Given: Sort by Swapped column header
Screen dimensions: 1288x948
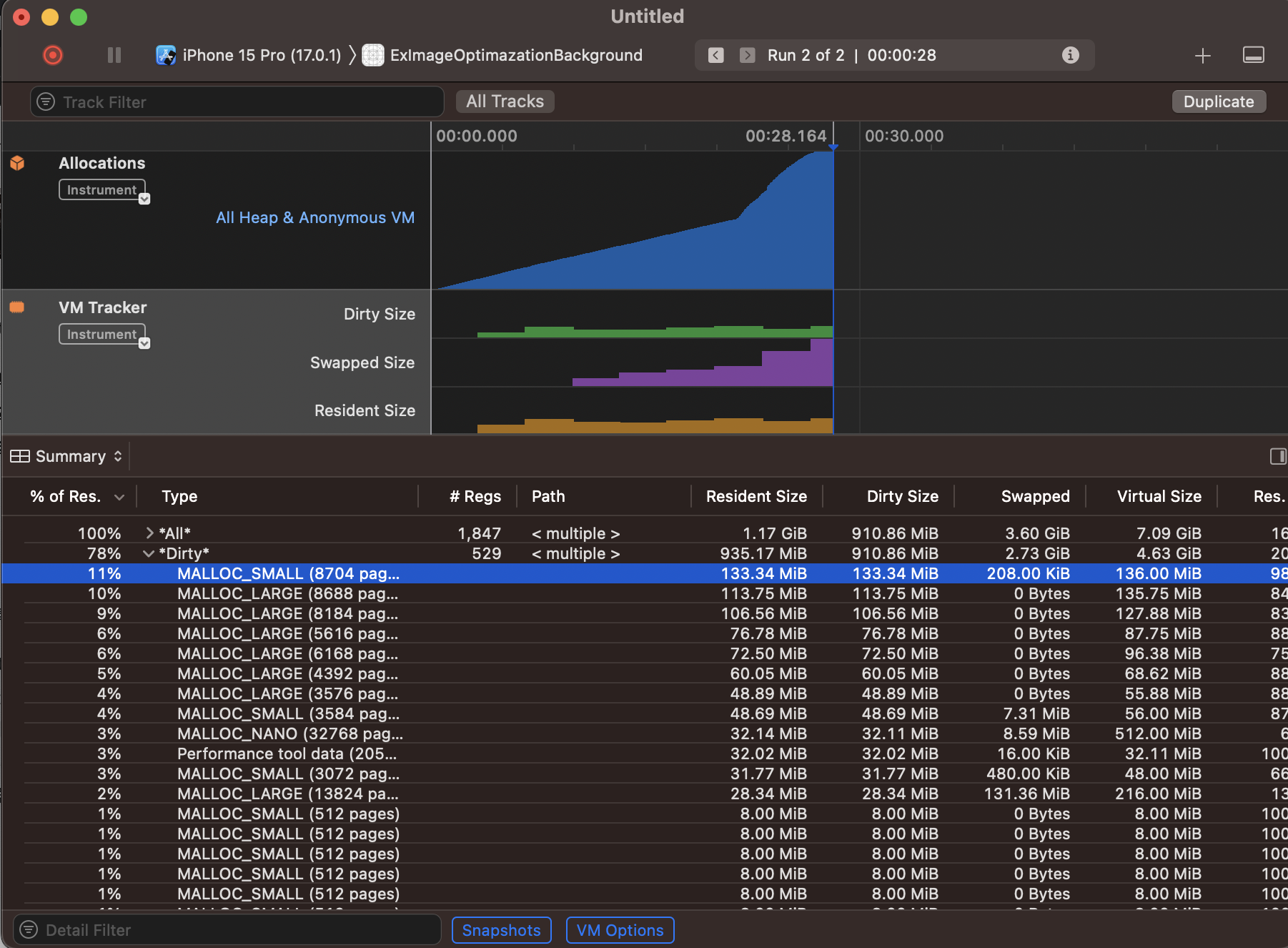Looking at the screenshot, I should click(x=1035, y=496).
